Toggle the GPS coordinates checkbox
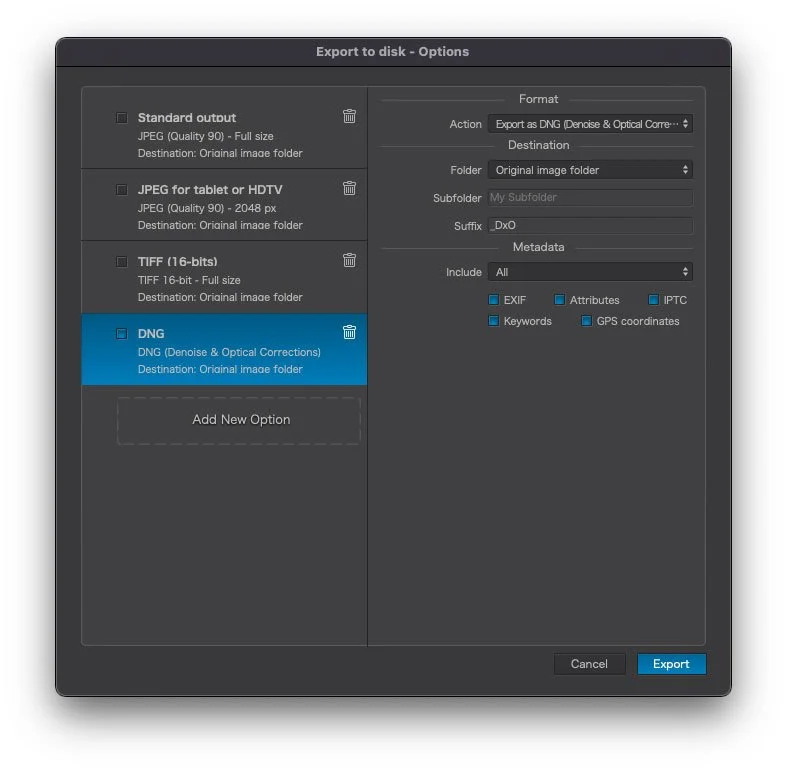The height and width of the screenshot is (770, 787). (x=586, y=321)
